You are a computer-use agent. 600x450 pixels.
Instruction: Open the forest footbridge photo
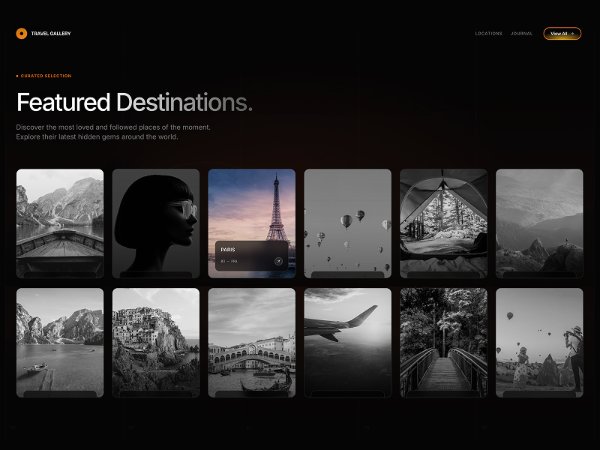tap(444, 343)
